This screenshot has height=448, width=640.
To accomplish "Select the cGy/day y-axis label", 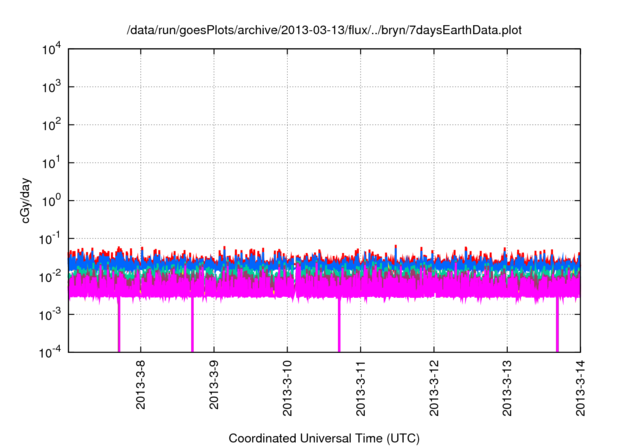I will [x=25, y=200].
